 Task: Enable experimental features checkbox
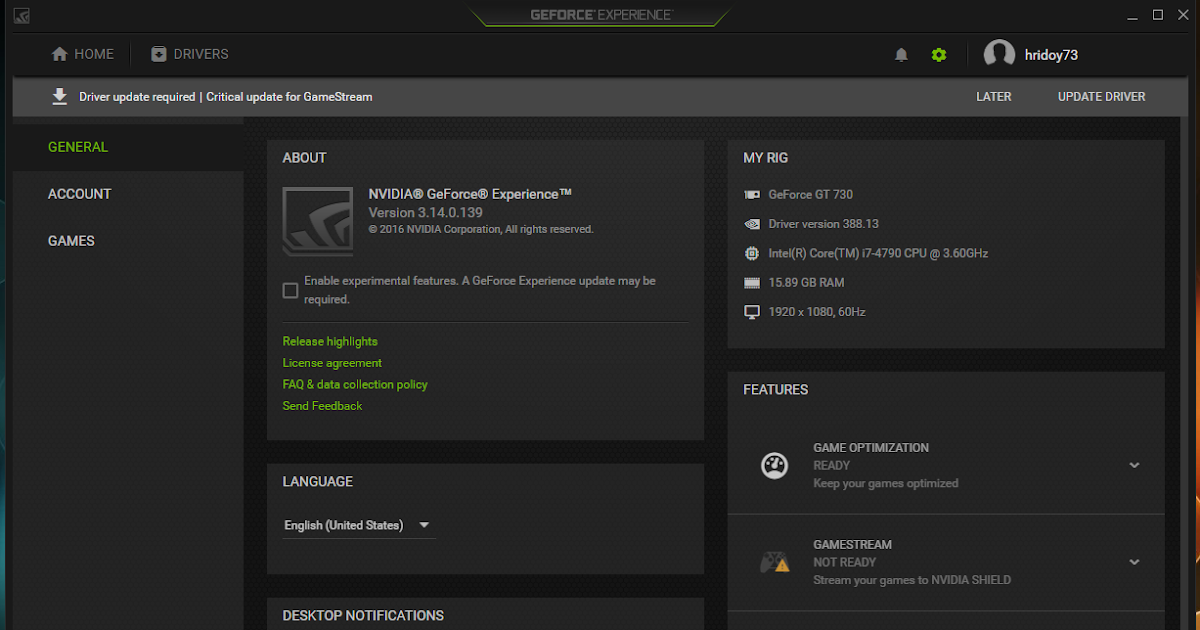290,290
